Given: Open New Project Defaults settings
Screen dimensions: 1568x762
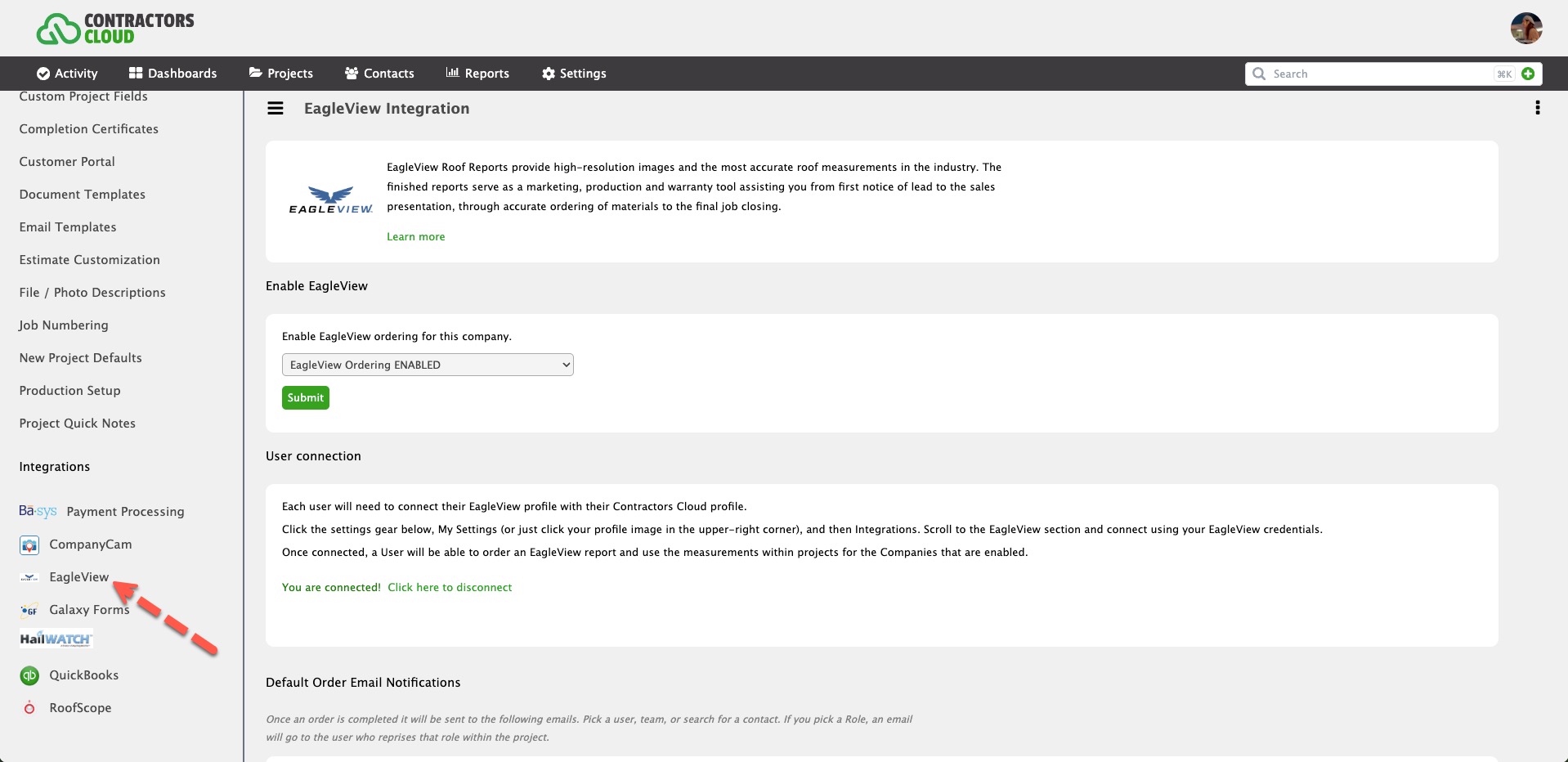Looking at the screenshot, I should tap(81, 358).
